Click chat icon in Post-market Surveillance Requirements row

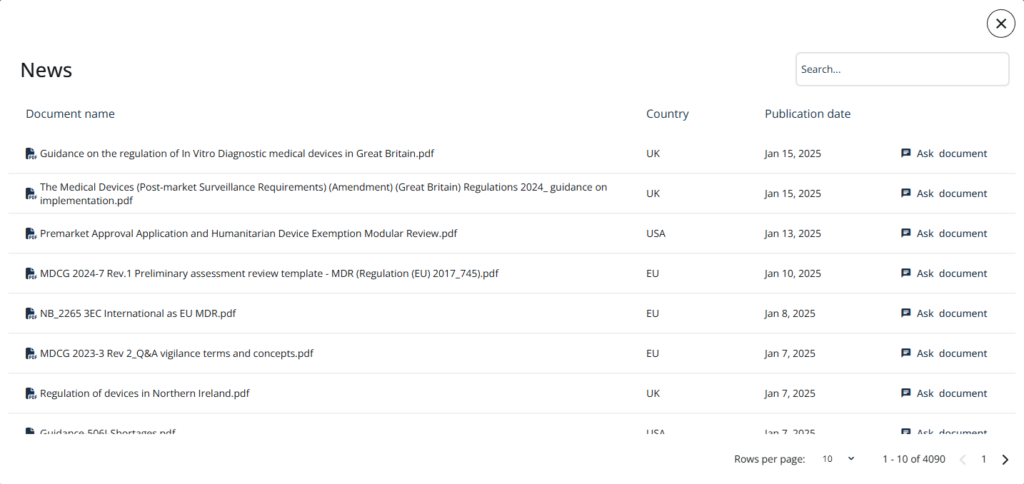coord(906,193)
